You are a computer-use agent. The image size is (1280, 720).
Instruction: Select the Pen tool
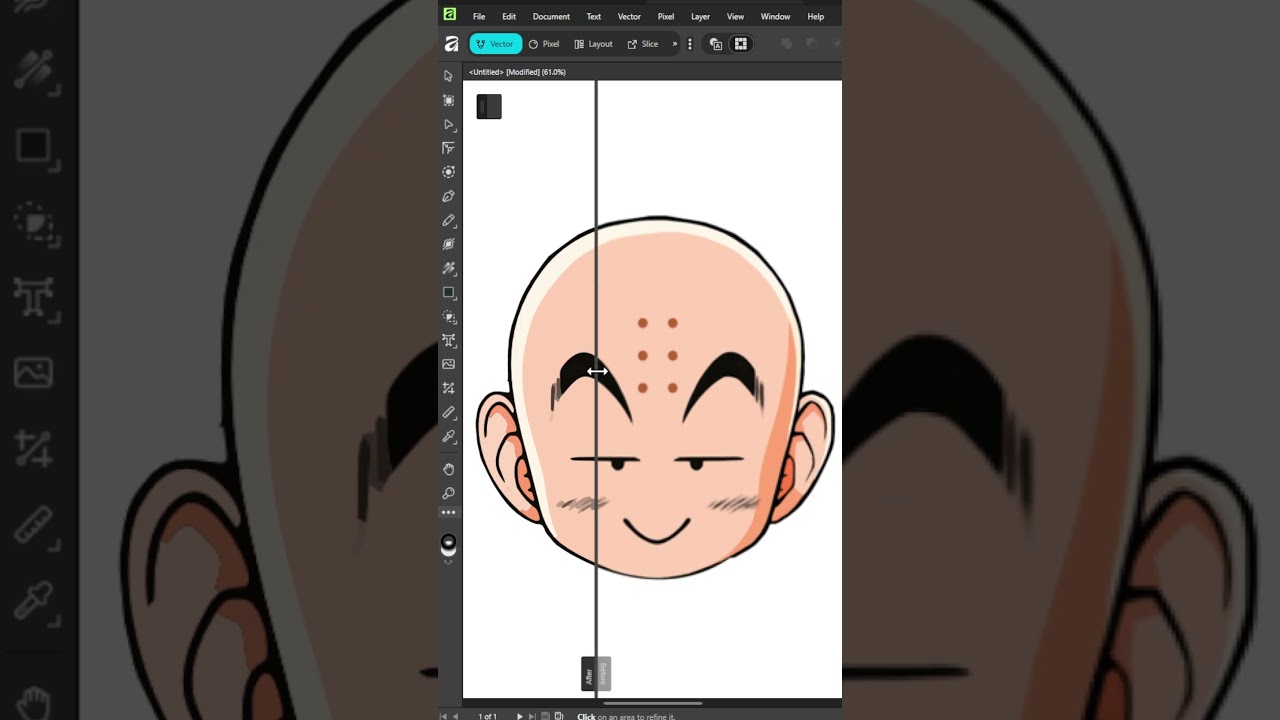point(448,196)
